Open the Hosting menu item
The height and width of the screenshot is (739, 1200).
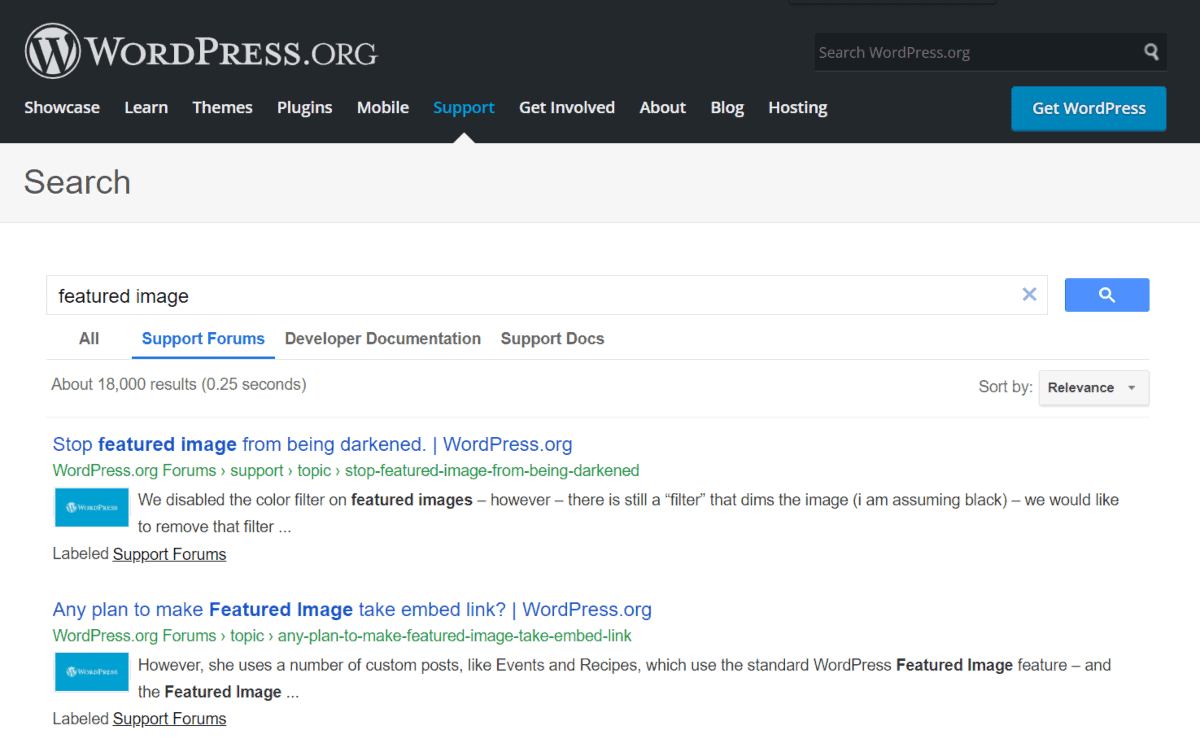coord(798,108)
